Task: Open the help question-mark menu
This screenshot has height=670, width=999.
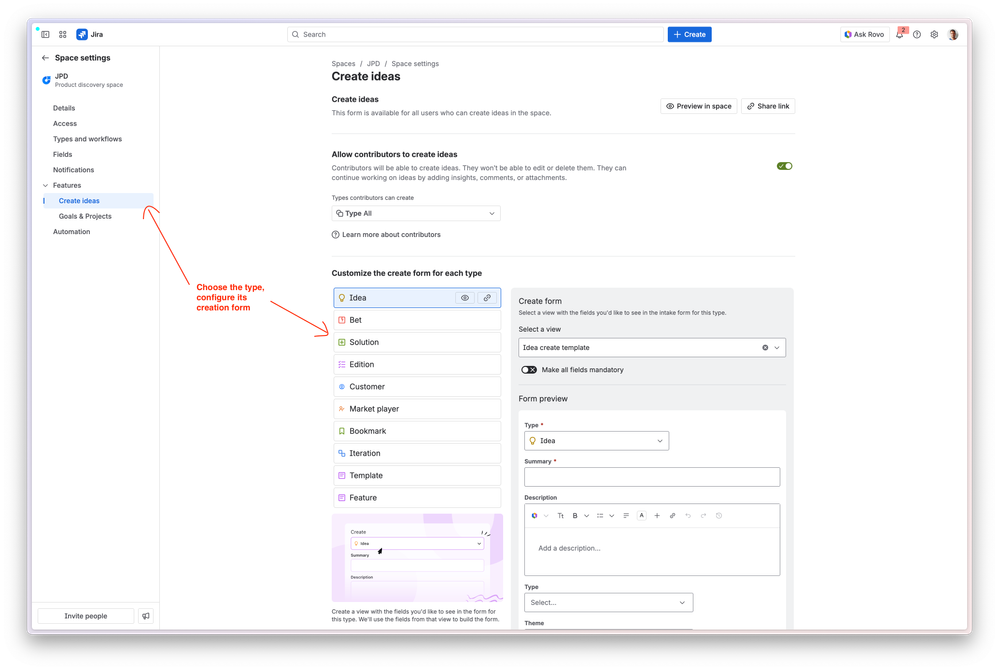Action: (917, 34)
